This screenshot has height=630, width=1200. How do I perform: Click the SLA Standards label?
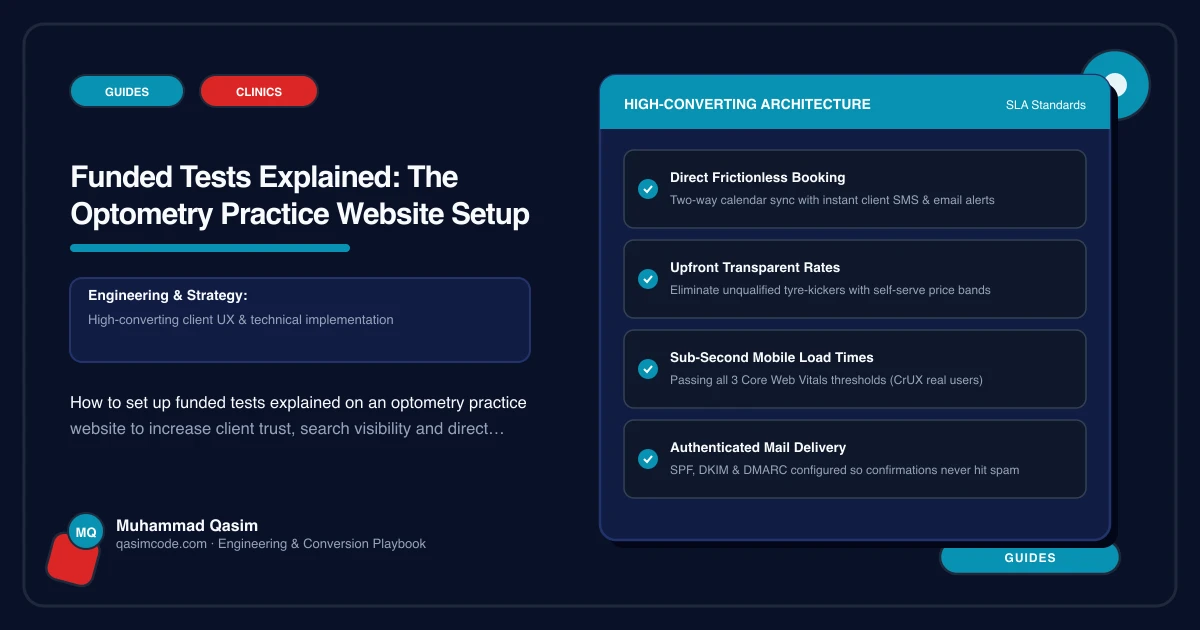pos(1046,105)
